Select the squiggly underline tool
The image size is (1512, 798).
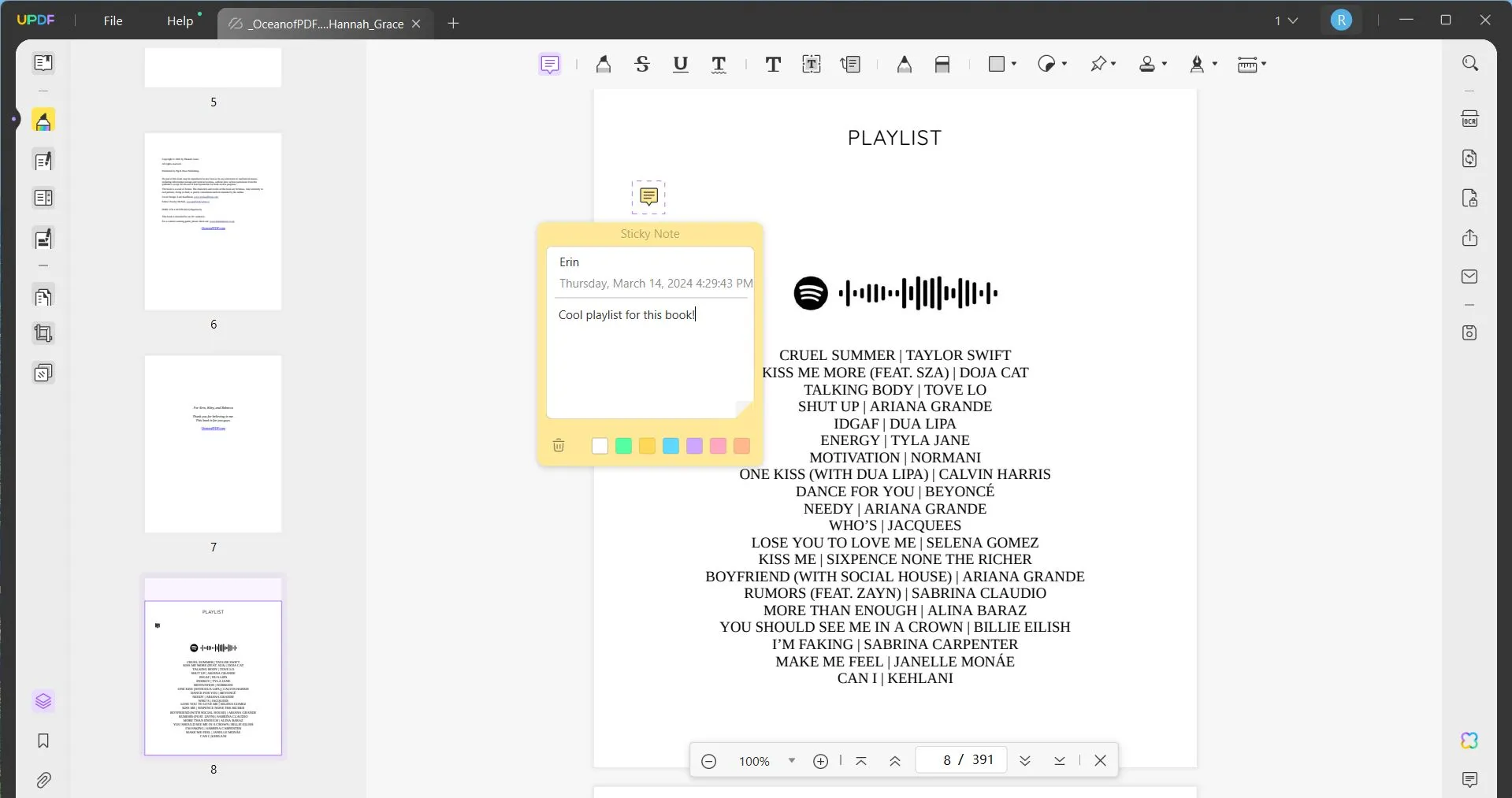point(719,65)
